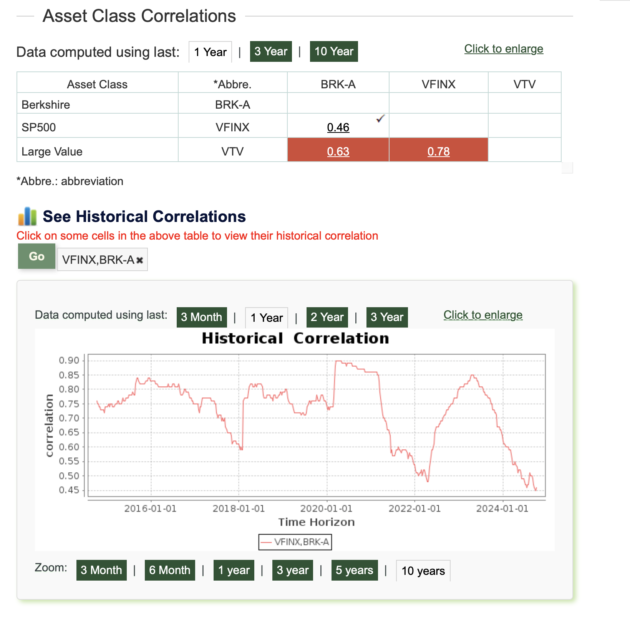
Task: Click to enlarge the correlations table
Action: 503,49
